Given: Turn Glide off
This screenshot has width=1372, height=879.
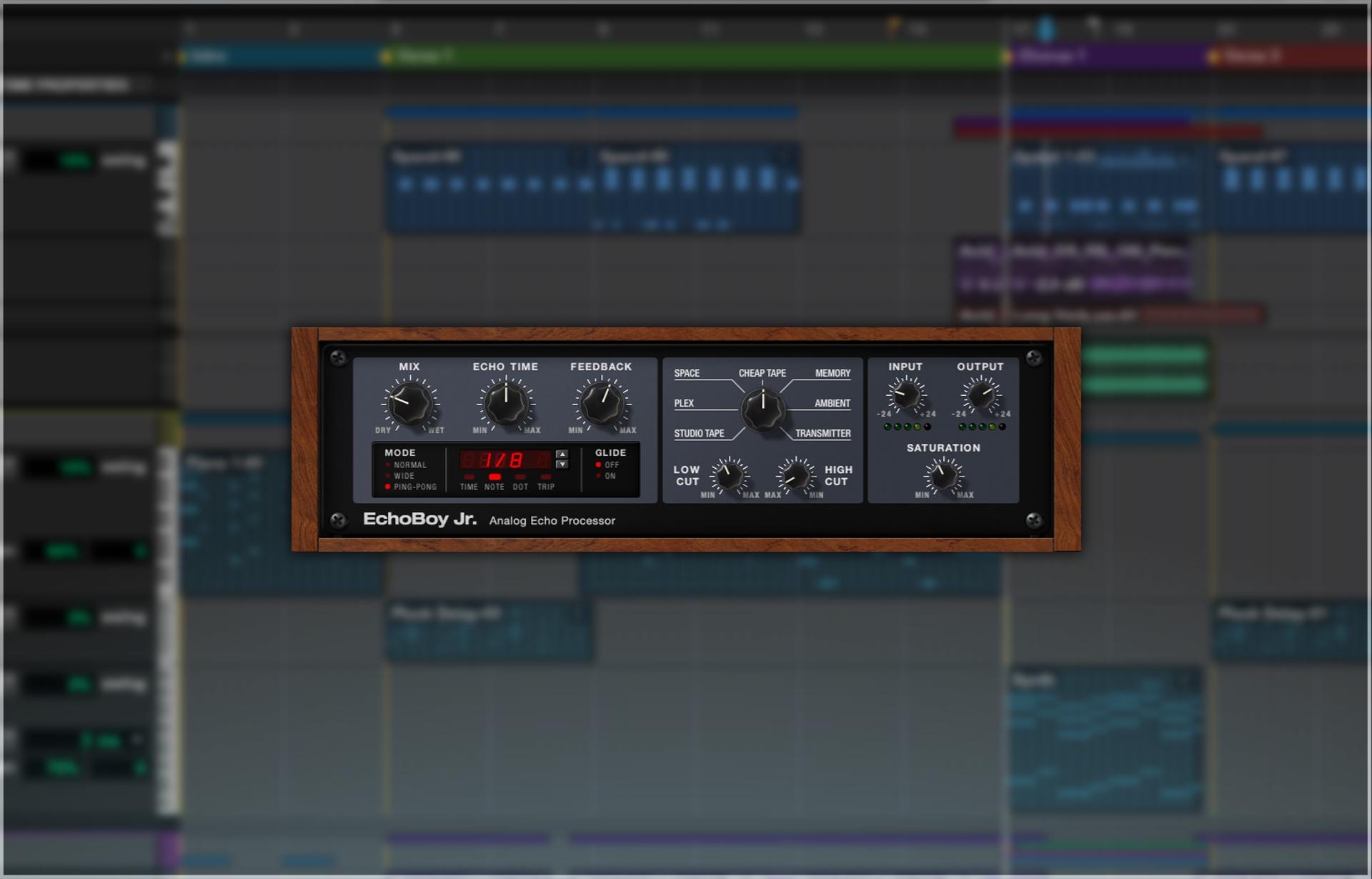Looking at the screenshot, I should click(608, 465).
